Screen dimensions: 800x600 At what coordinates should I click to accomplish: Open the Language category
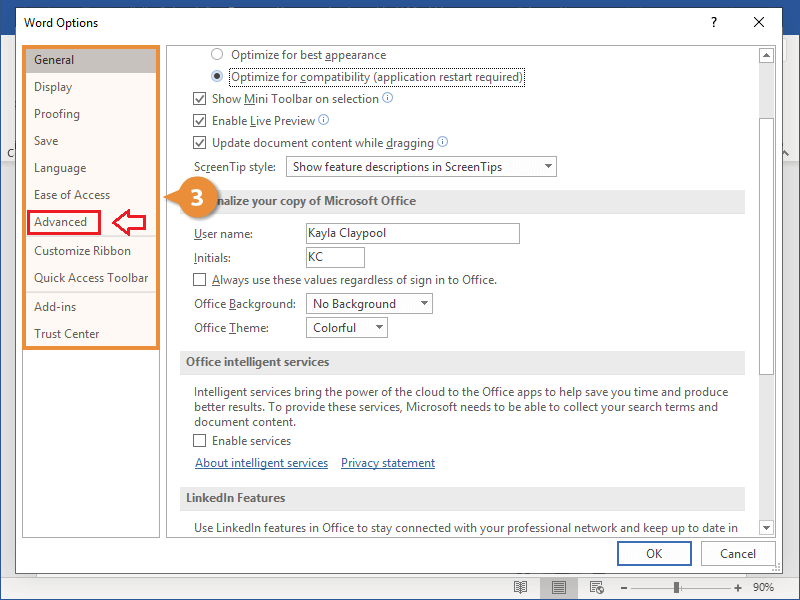click(91, 168)
